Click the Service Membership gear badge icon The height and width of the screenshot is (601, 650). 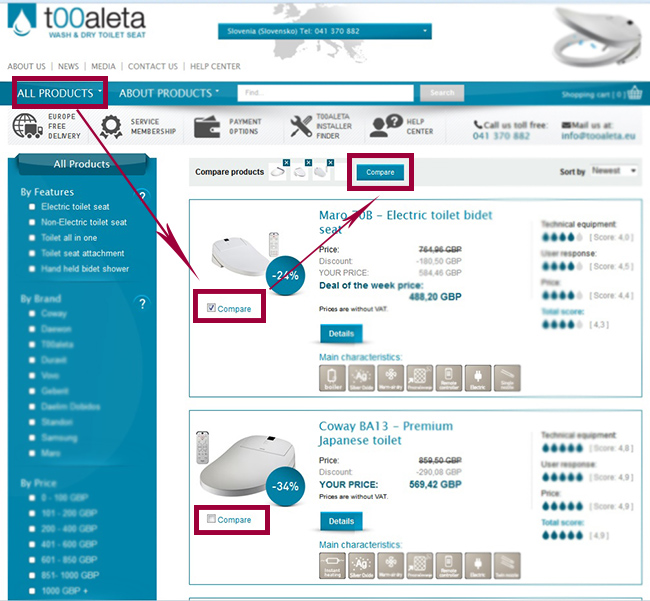[x=111, y=126]
